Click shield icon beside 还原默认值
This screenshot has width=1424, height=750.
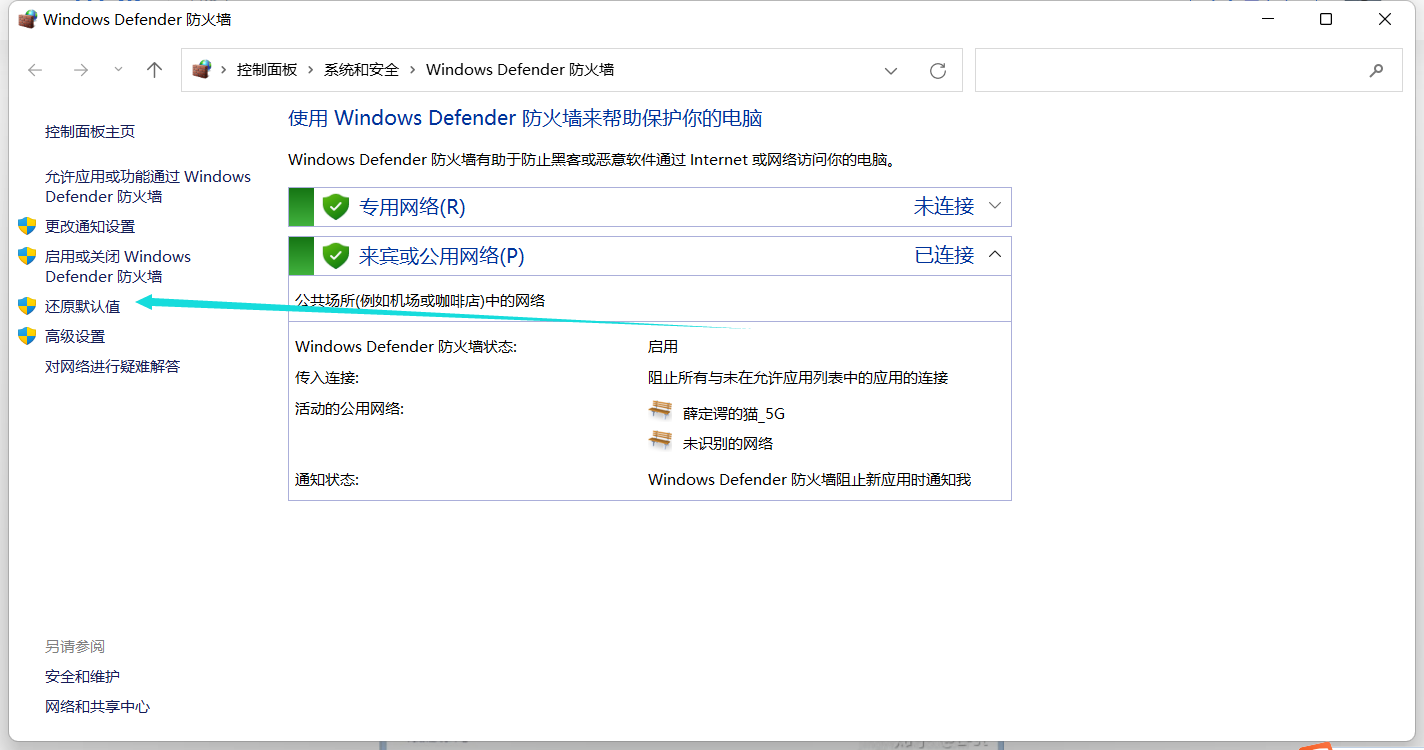point(27,306)
